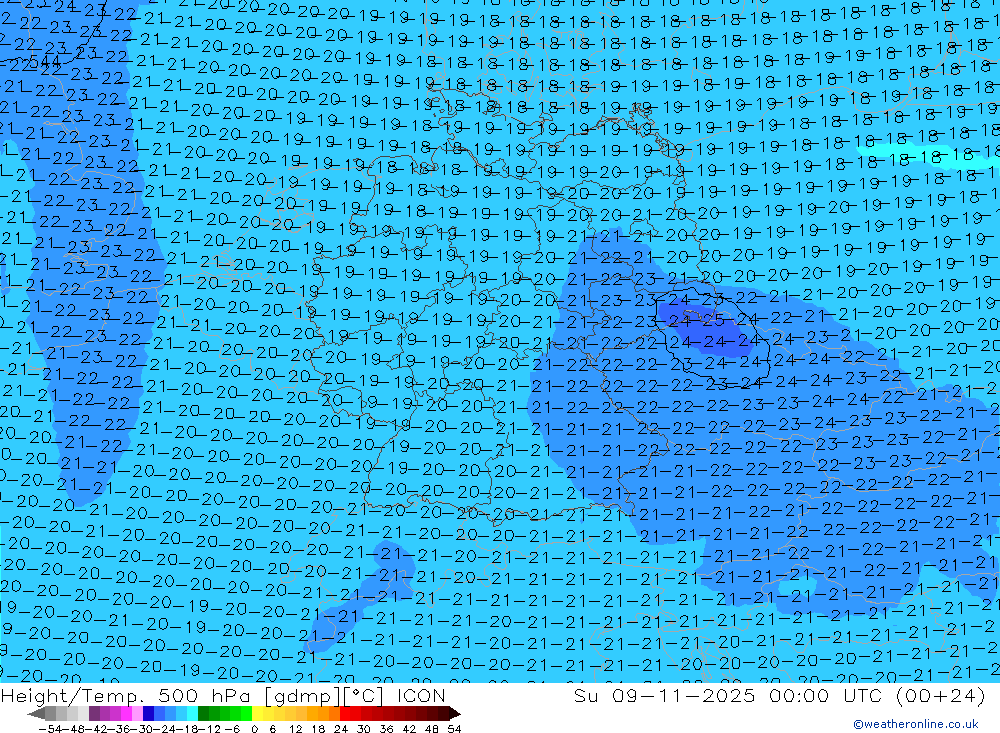This screenshot has width=1000, height=733.
Task: Click the 'ICON' model name label
Action: click(x=421, y=695)
